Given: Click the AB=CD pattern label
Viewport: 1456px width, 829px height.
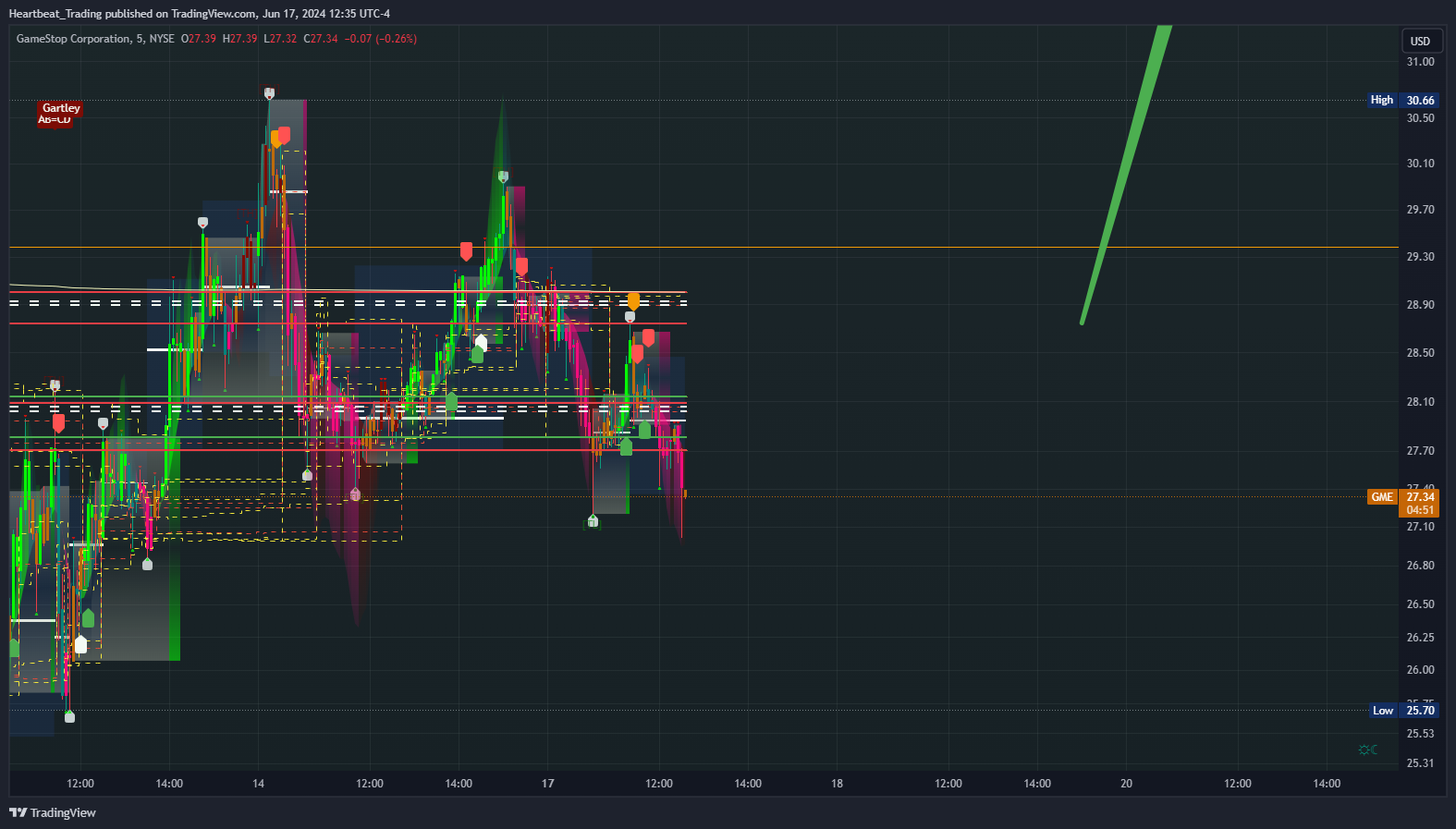Looking at the screenshot, I should pyautogui.click(x=55, y=120).
